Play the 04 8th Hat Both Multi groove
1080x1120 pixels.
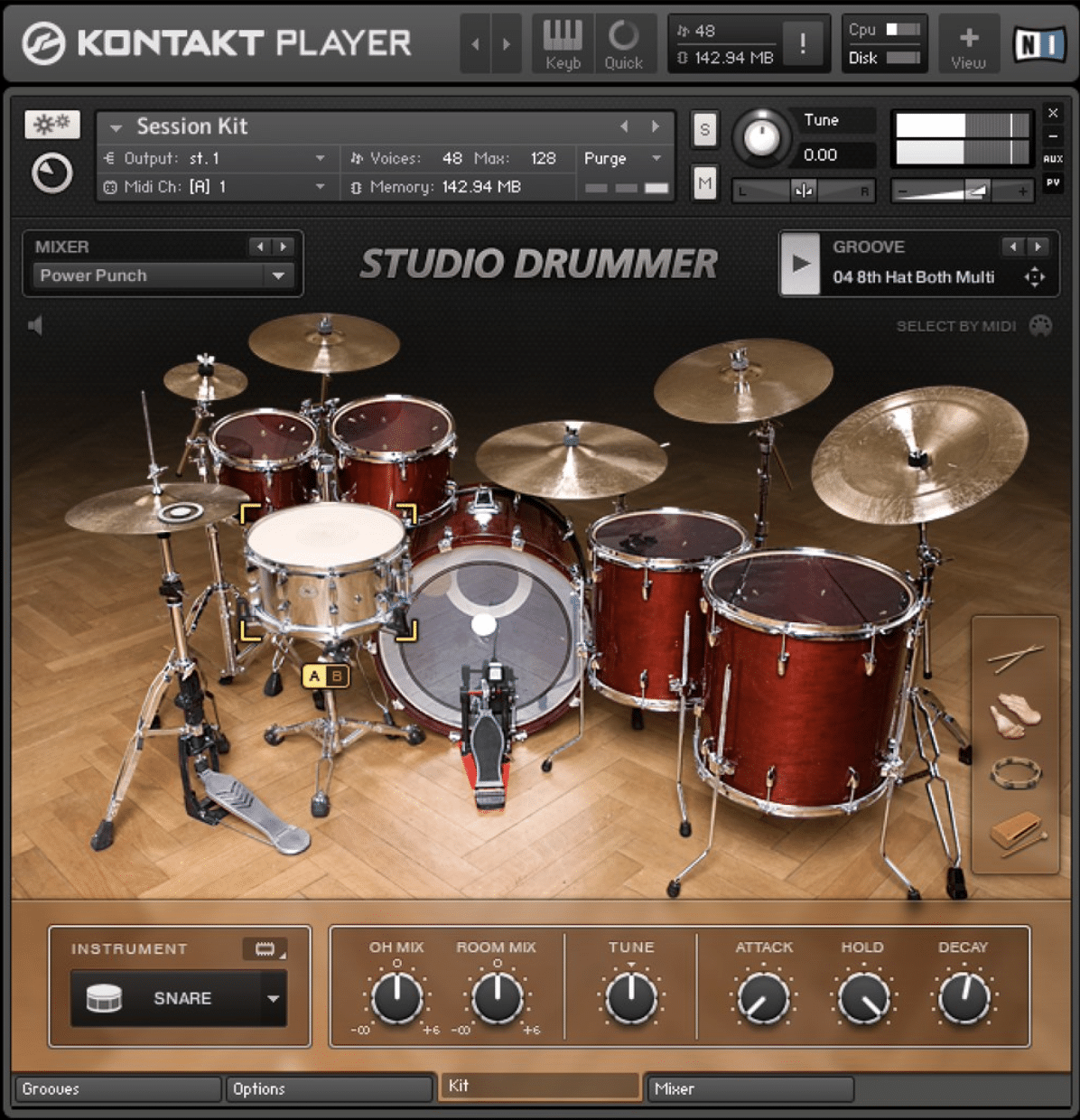pos(798,264)
